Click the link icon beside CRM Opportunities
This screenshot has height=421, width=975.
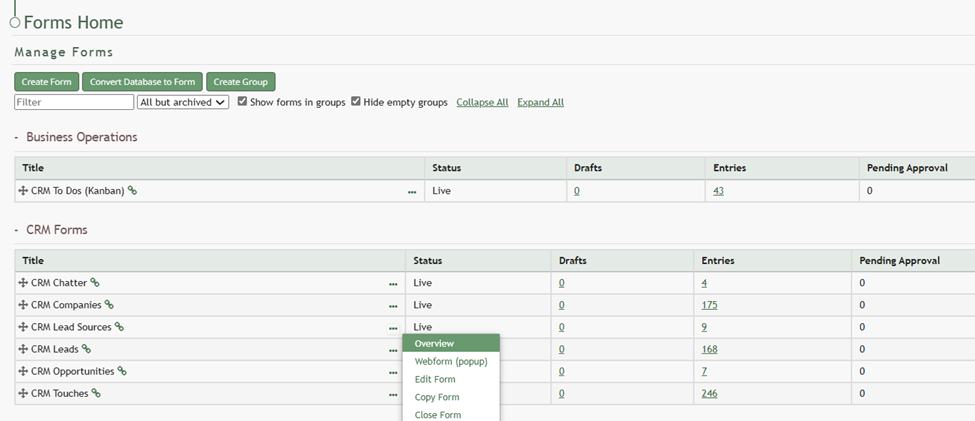(122, 371)
